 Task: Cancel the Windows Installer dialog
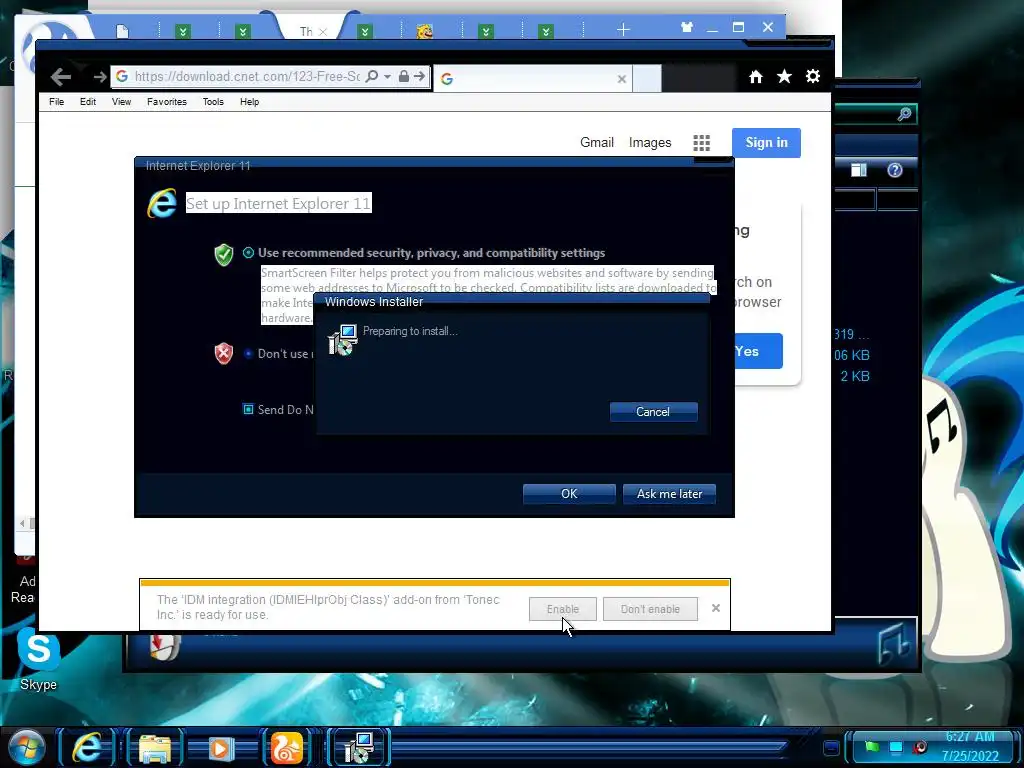click(x=653, y=411)
